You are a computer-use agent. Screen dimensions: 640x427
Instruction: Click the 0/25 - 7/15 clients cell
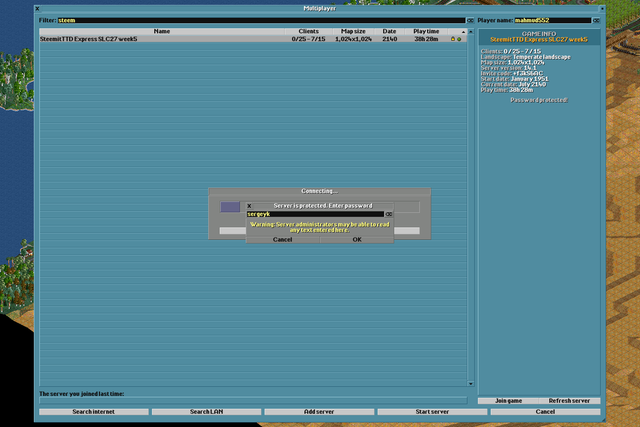(309, 39)
